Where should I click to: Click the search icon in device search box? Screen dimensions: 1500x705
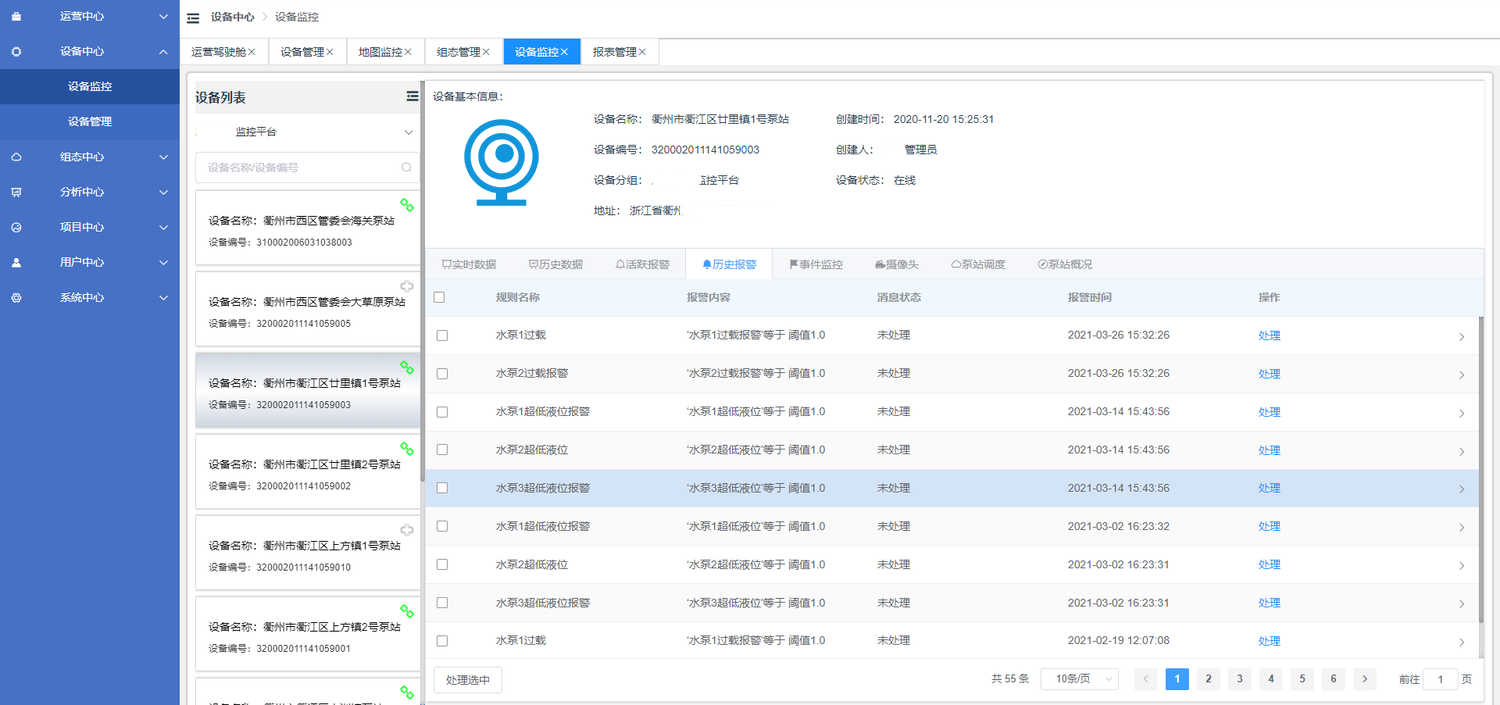click(x=406, y=168)
